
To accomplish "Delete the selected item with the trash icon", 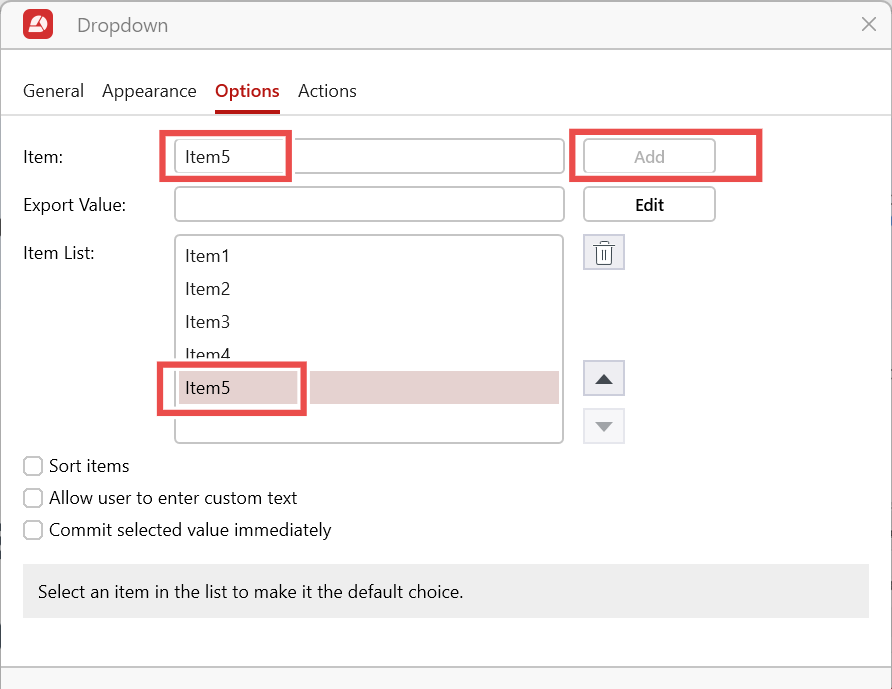I will pyautogui.click(x=604, y=254).
